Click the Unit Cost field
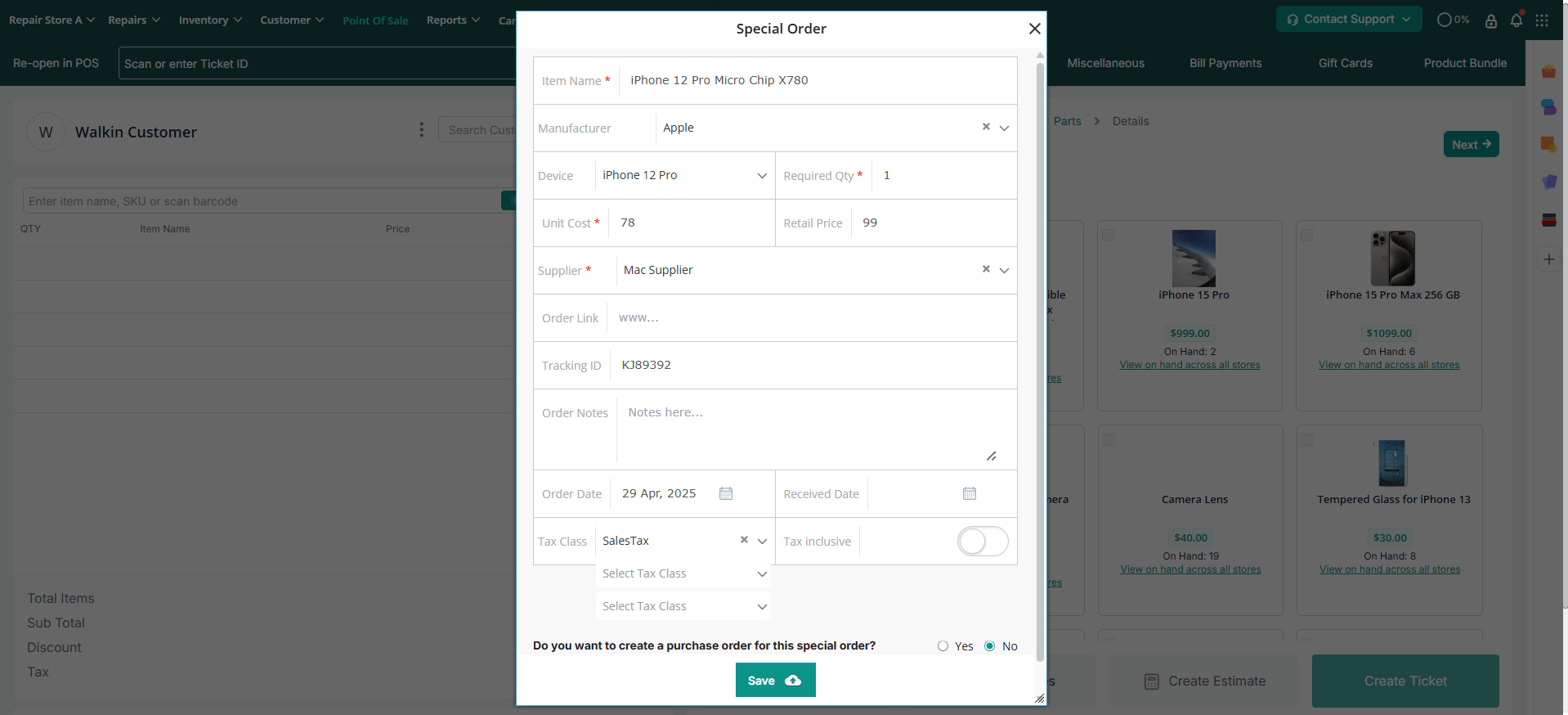The image size is (1568, 715). click(x=692, y=223)
